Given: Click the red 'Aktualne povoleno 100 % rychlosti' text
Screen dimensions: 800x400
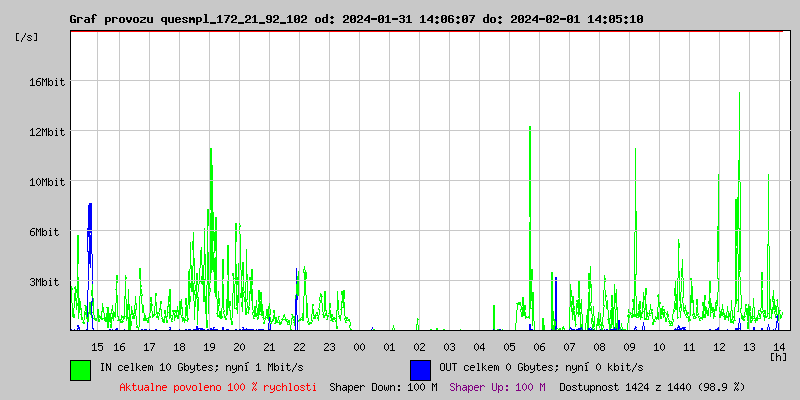Looking at the screenshot, I should click(218, 387).
